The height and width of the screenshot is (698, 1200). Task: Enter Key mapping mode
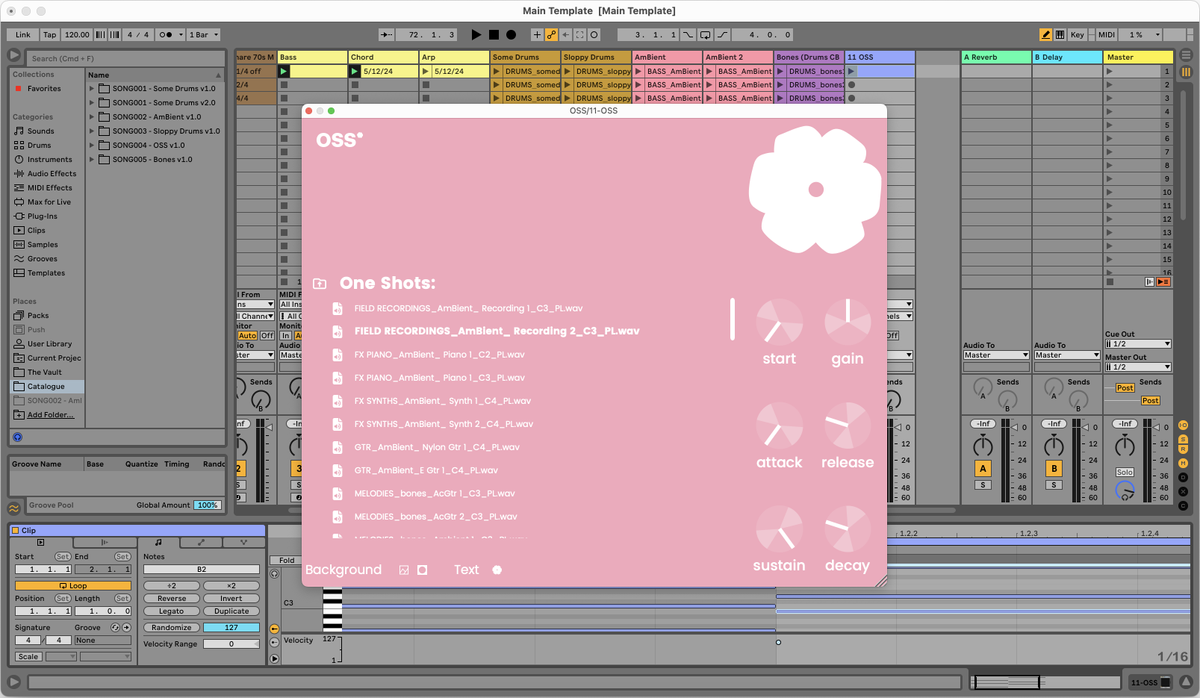[x=1078, y=33]
